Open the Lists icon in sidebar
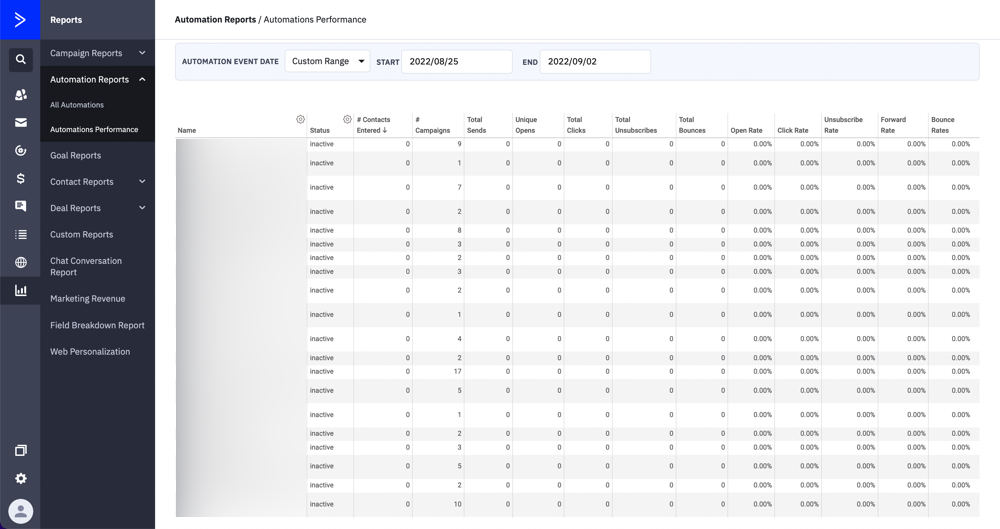Screen dimensions: 1000x529 click(20, 234)
